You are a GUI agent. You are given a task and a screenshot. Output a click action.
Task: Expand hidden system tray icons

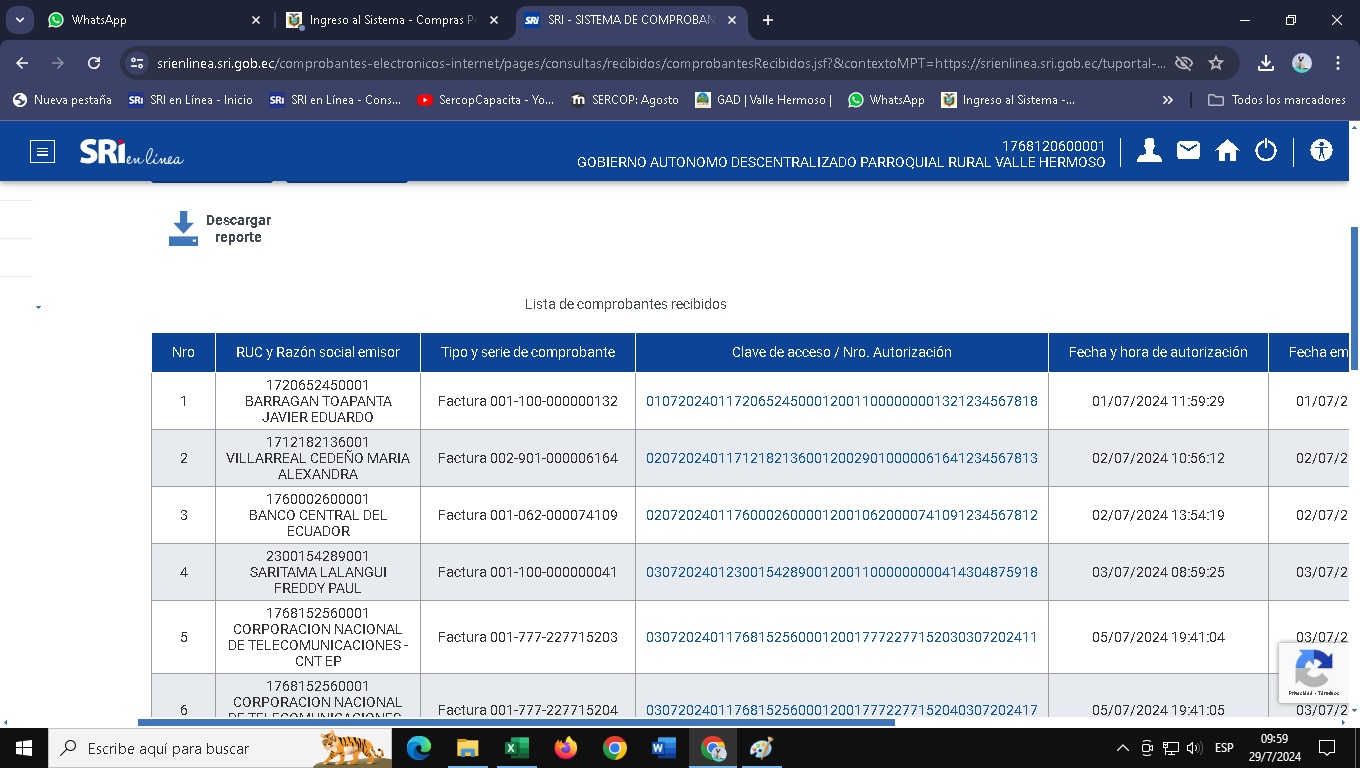click(x=1122, y=748)
